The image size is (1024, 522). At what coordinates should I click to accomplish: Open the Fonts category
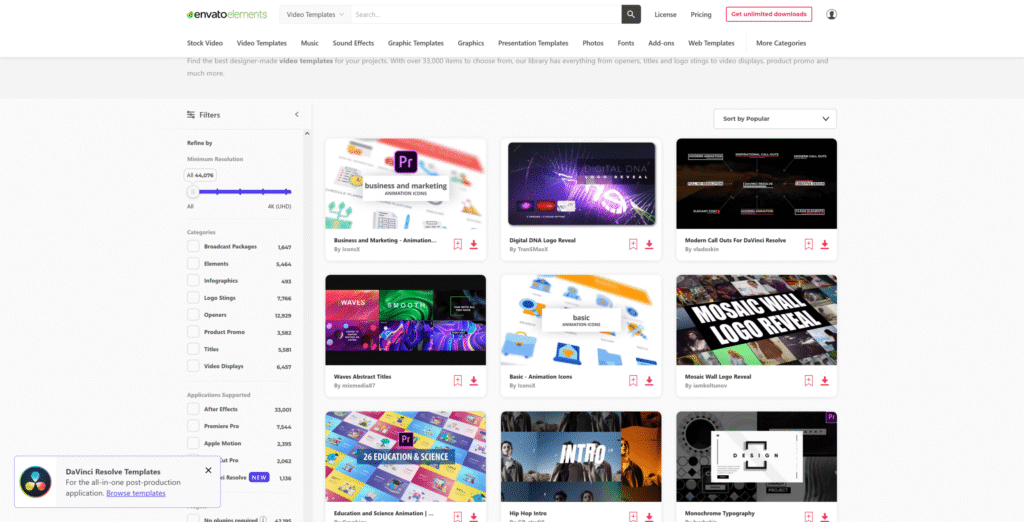click(x=626, y=43)
